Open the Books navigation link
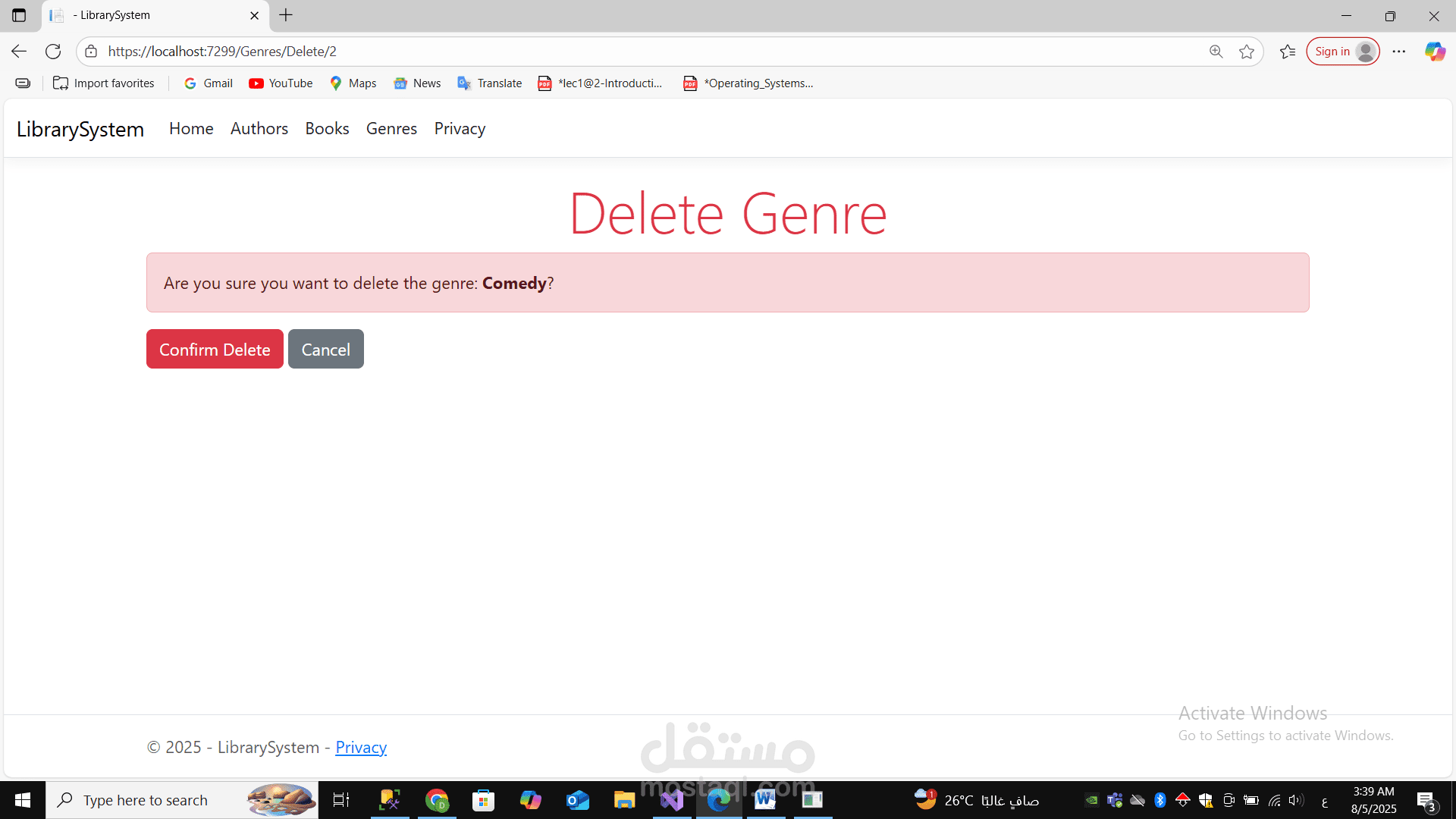This screenshot has height=819, width=1456. point(327,129)
